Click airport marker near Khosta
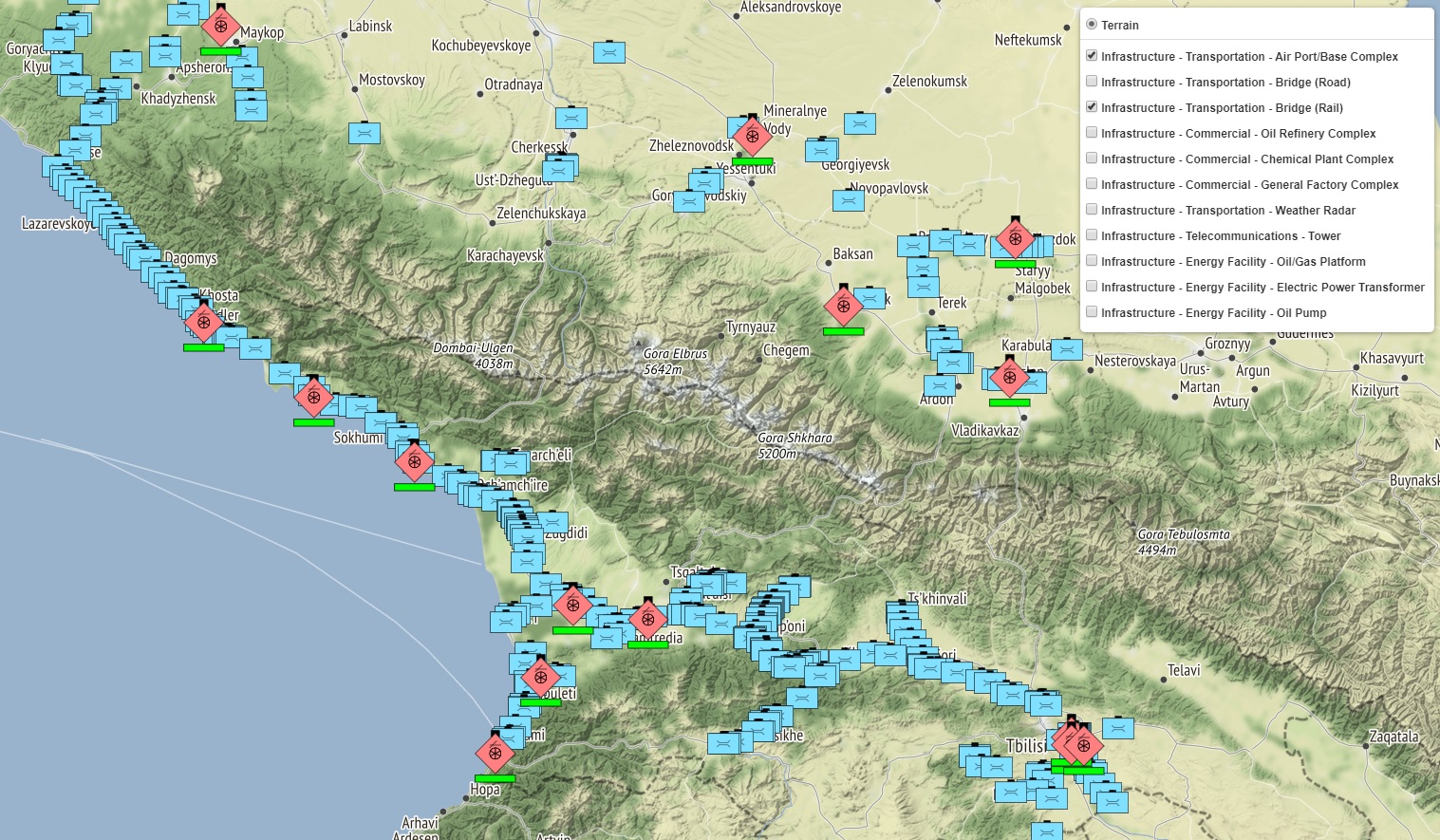 point(203,322)
